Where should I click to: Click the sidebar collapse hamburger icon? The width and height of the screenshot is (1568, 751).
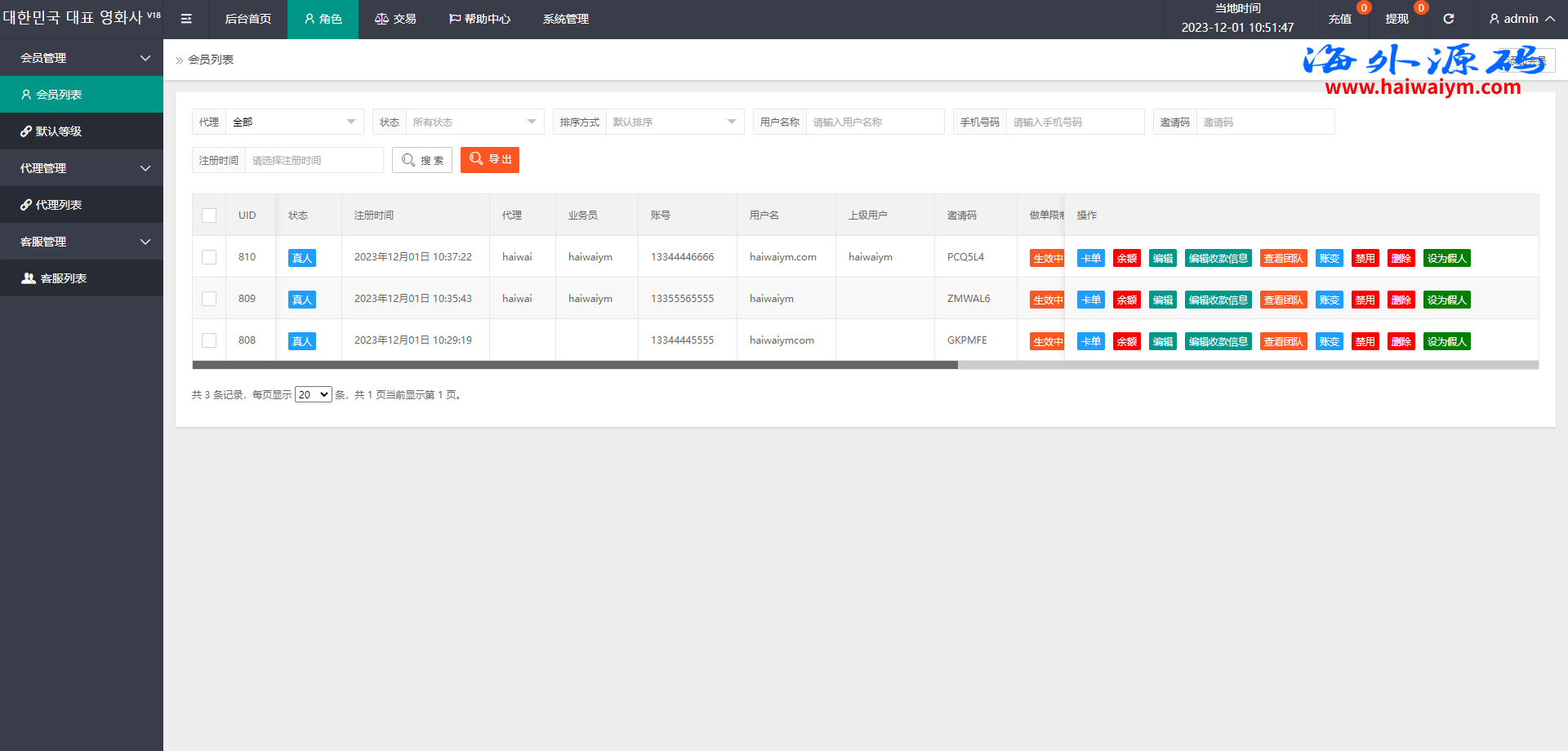(186, 19)
